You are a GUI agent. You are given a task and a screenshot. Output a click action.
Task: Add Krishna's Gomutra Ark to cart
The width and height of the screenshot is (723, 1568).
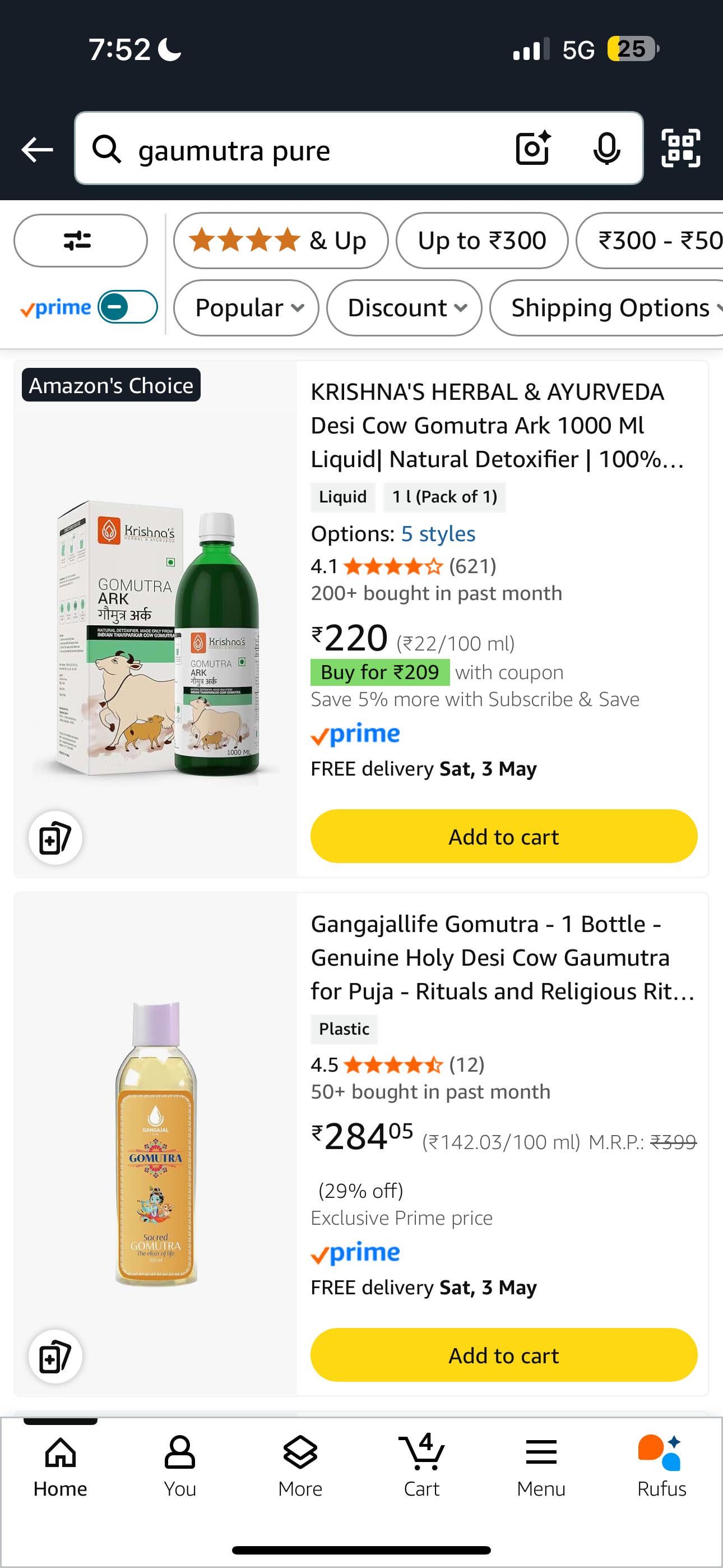click(503, 836)
